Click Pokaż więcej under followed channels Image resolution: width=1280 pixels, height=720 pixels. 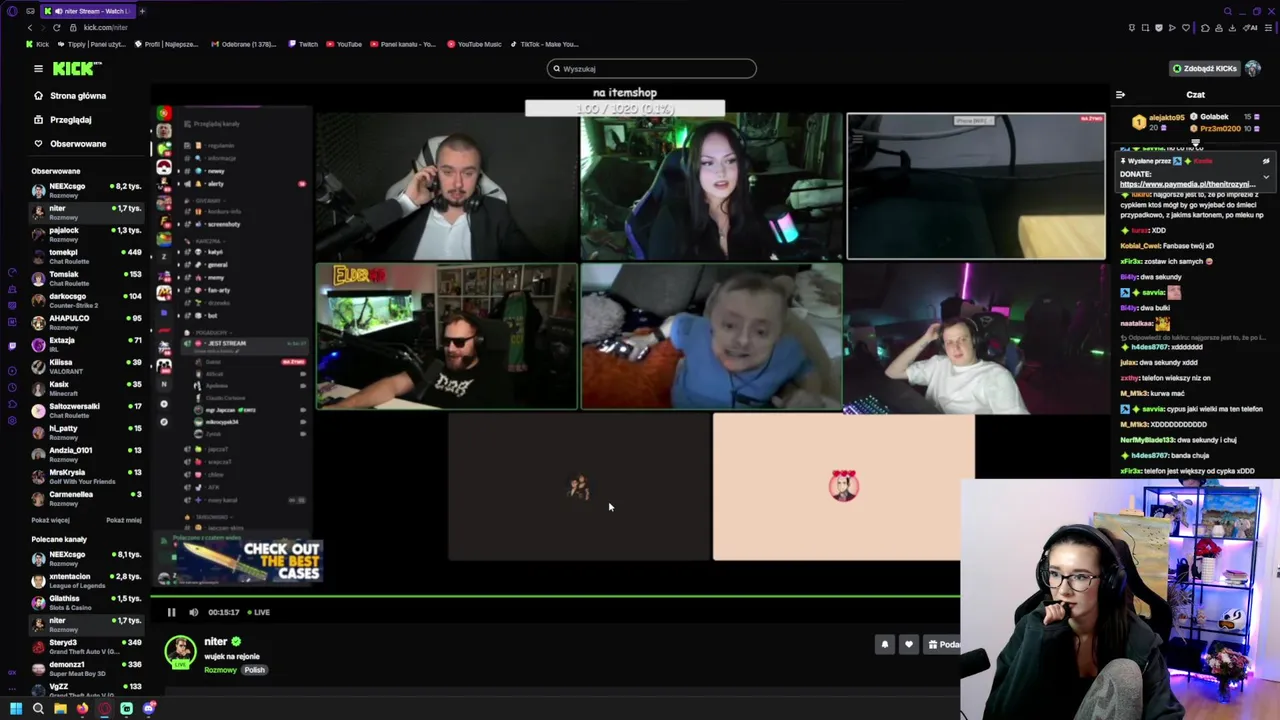click(x=50, y=520)
